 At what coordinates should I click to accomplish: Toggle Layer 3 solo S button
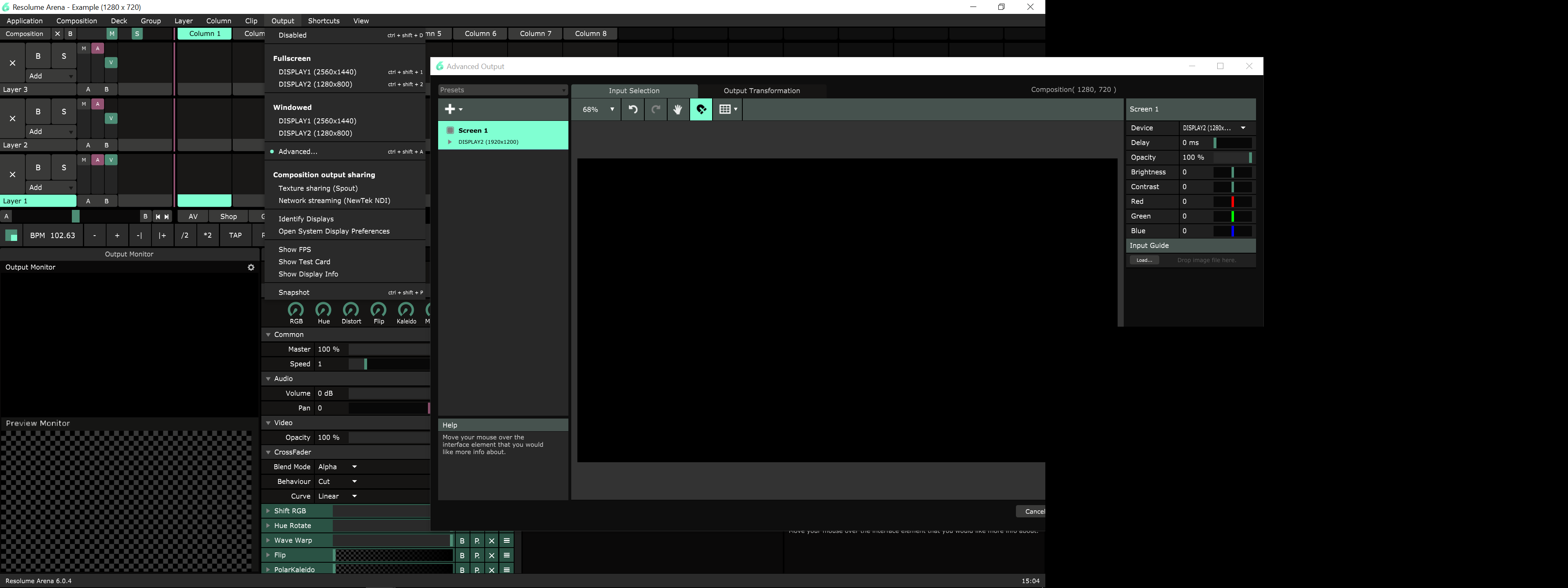coord(64,56)
